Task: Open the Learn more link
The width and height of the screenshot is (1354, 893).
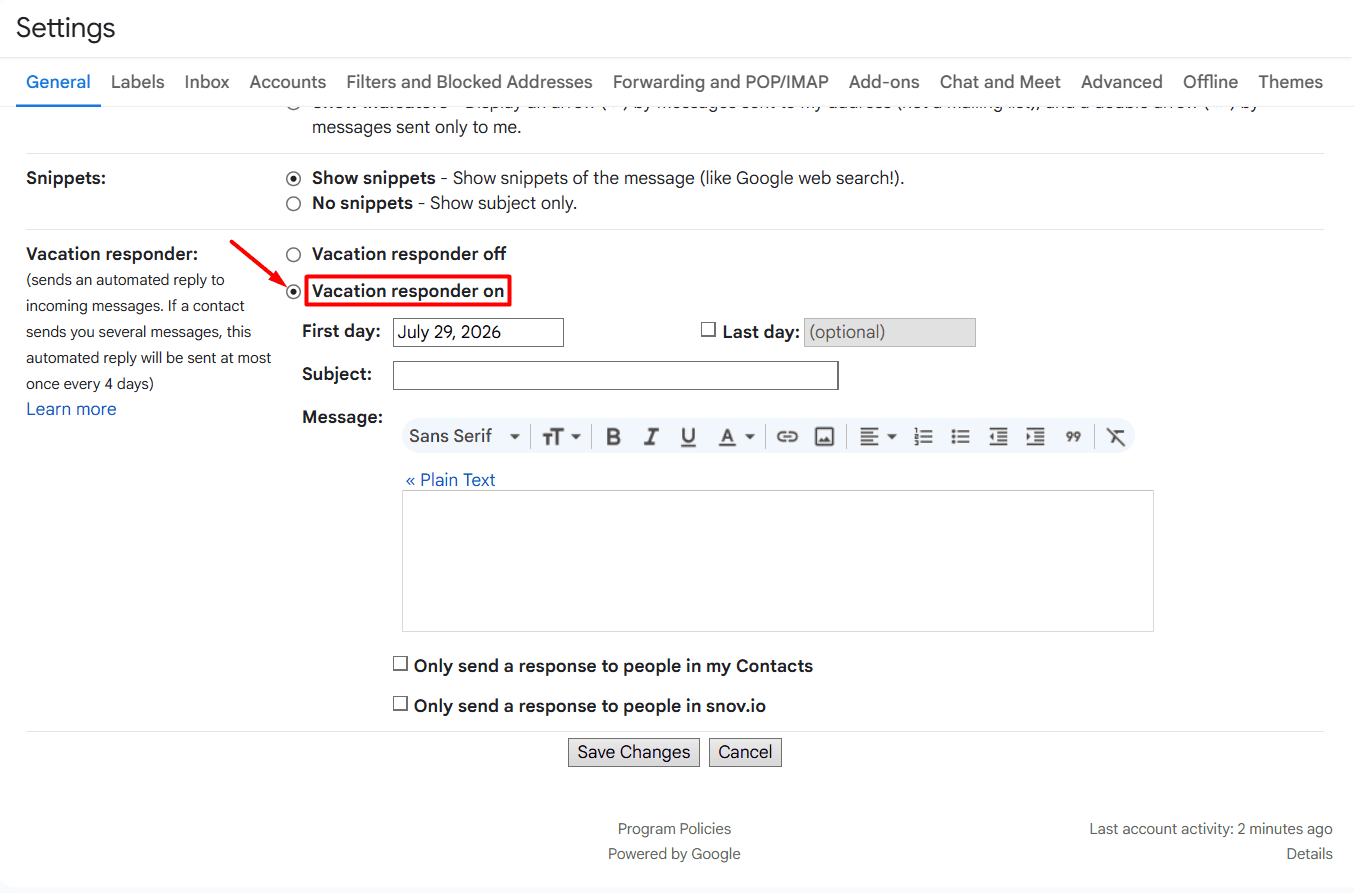Action: tap(71, 409)
